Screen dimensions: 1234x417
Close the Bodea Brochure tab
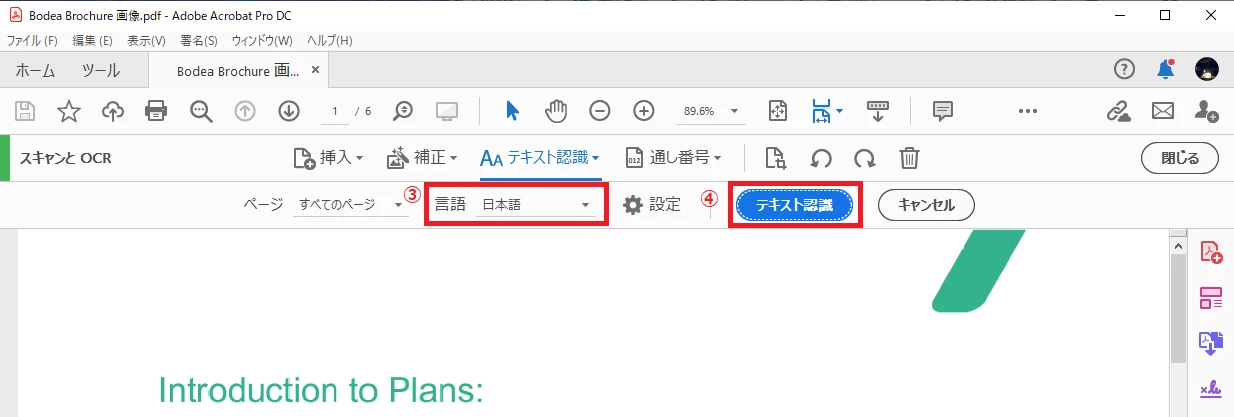(x=315, y=71)
